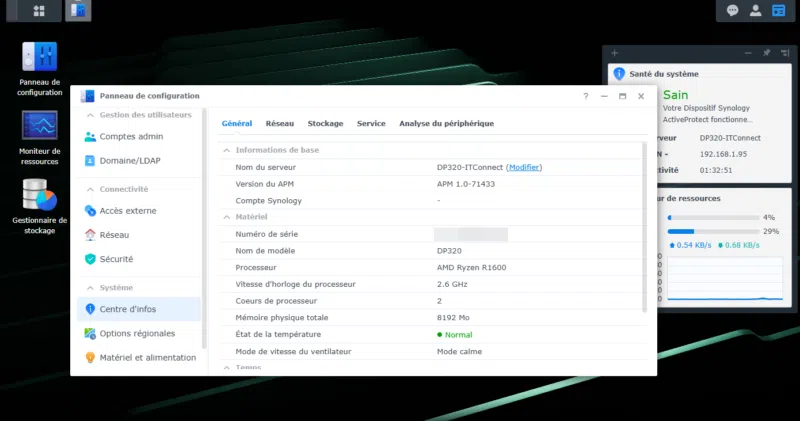Screen dimensions: 800x421
Task: Switch to the Service tab
Action: point(371,123)
